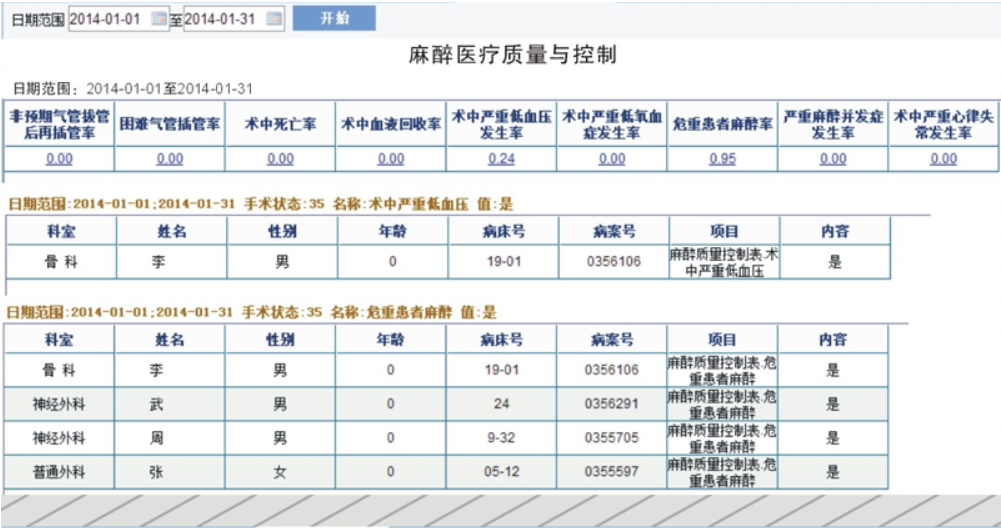Click 0.00 under 术中严重心律失常发生率

[x=943, y=159]
